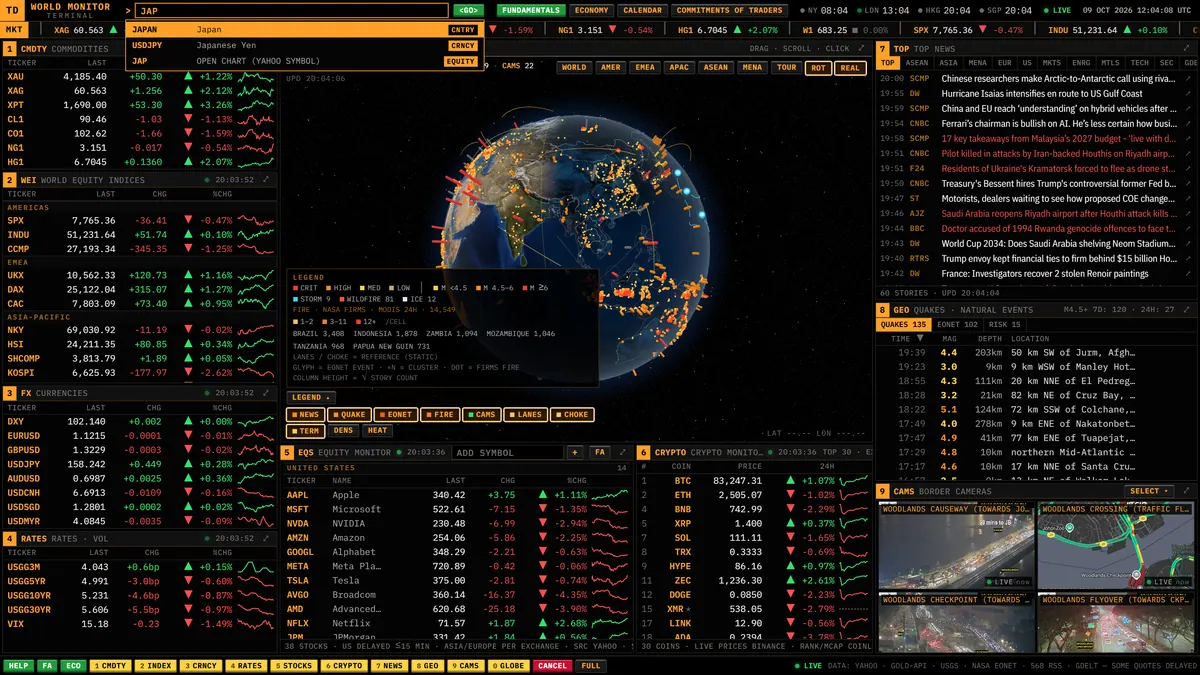
Task: Maximize the Border Cameras panel
Action: click(x=1187, y=491)
